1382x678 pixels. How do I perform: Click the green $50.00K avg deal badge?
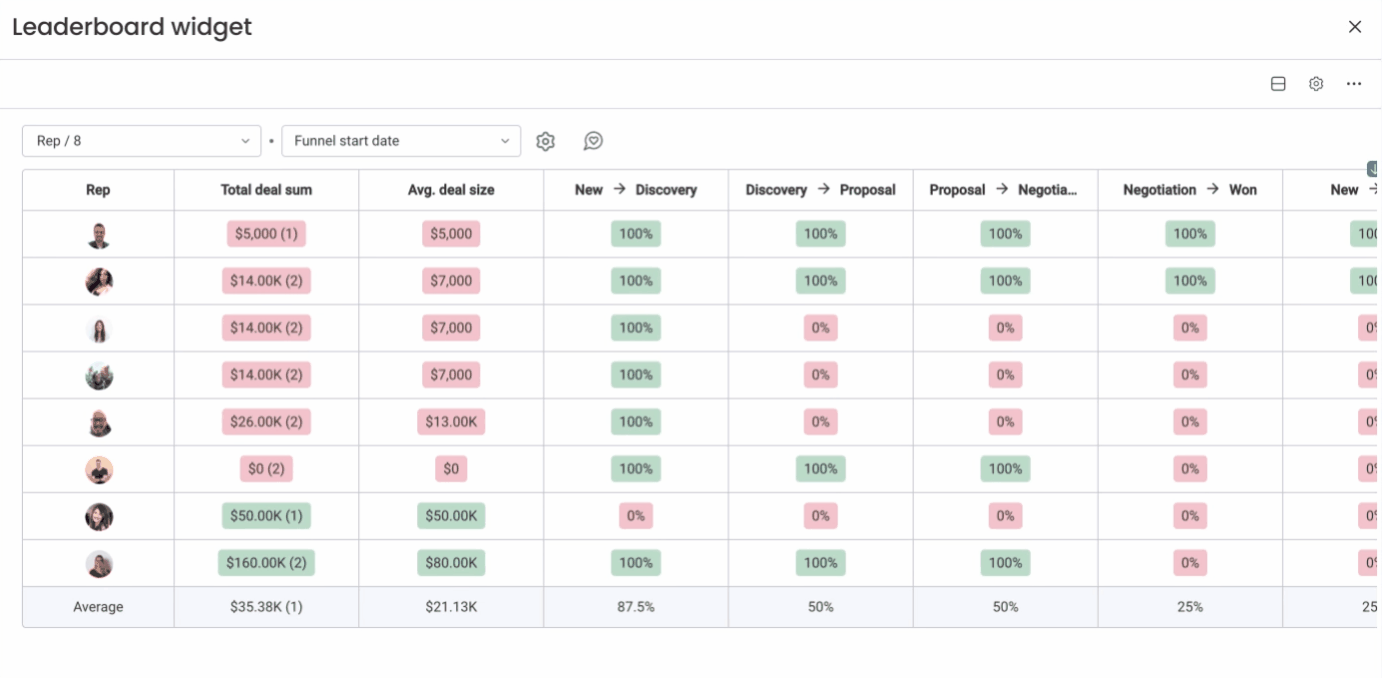coord(451,516)
